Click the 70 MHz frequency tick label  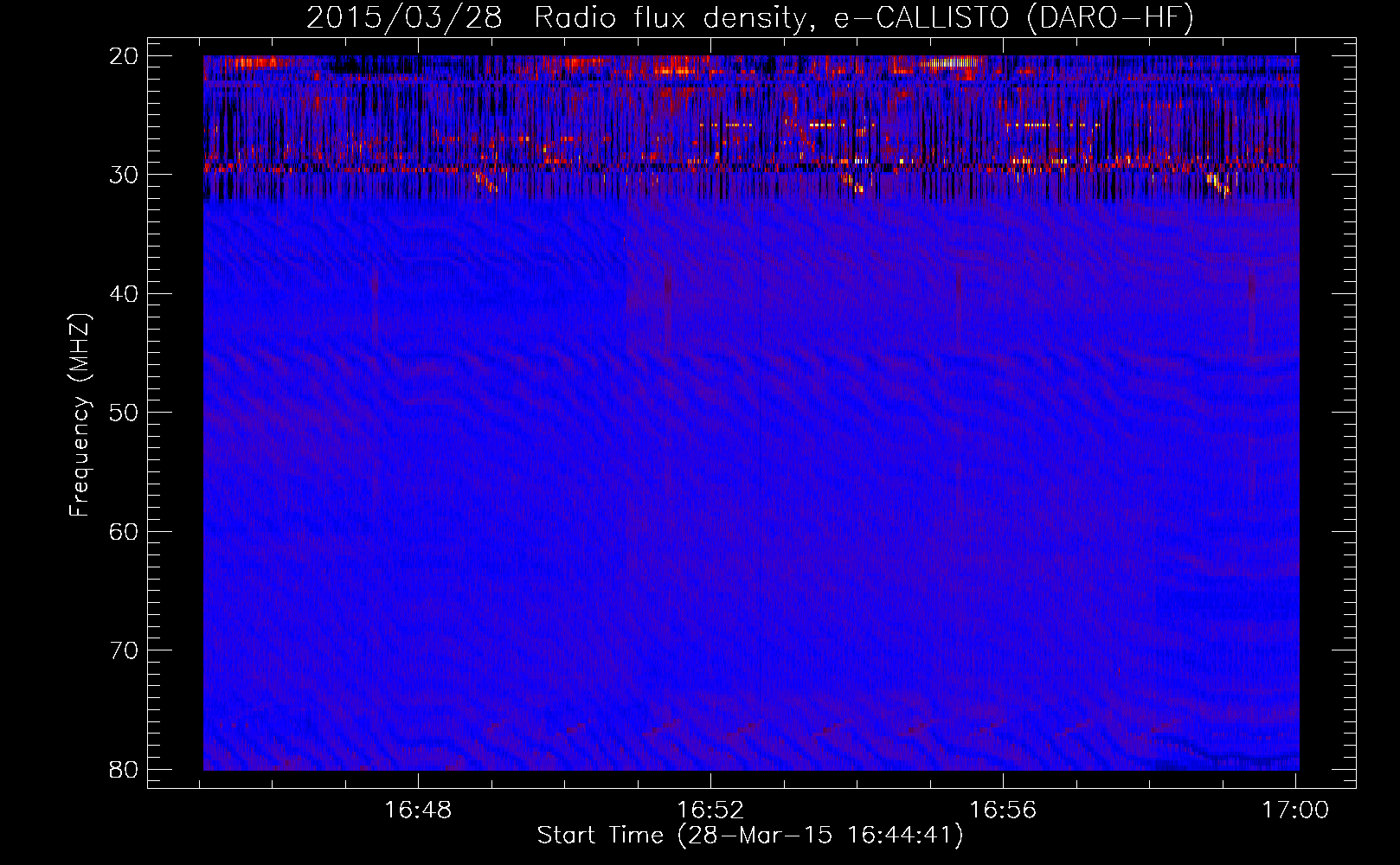pos(125,650)
